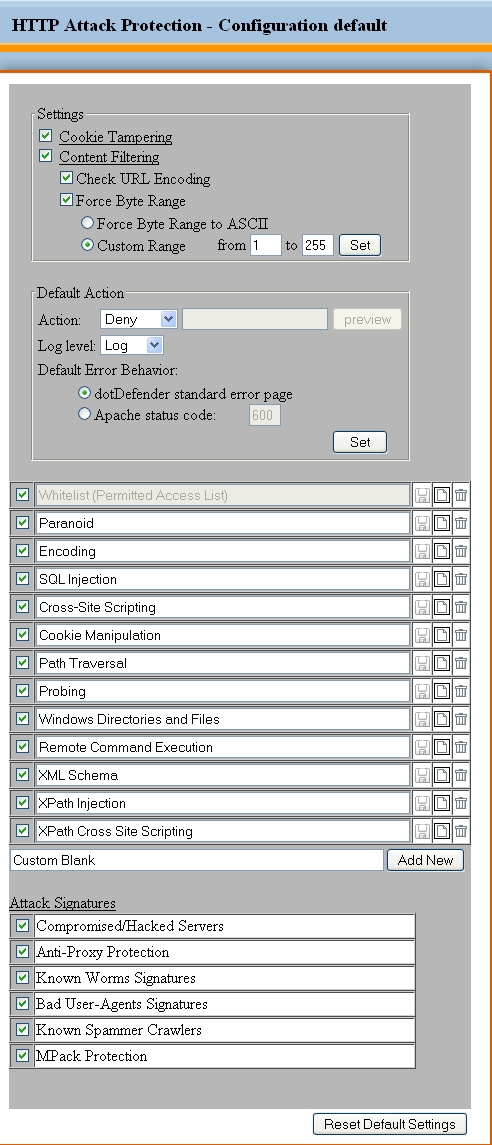Click the Reset Default Settings button
Image resolution: width=492 pixels, height=1145 pixels.
[x=390, y=1124]
